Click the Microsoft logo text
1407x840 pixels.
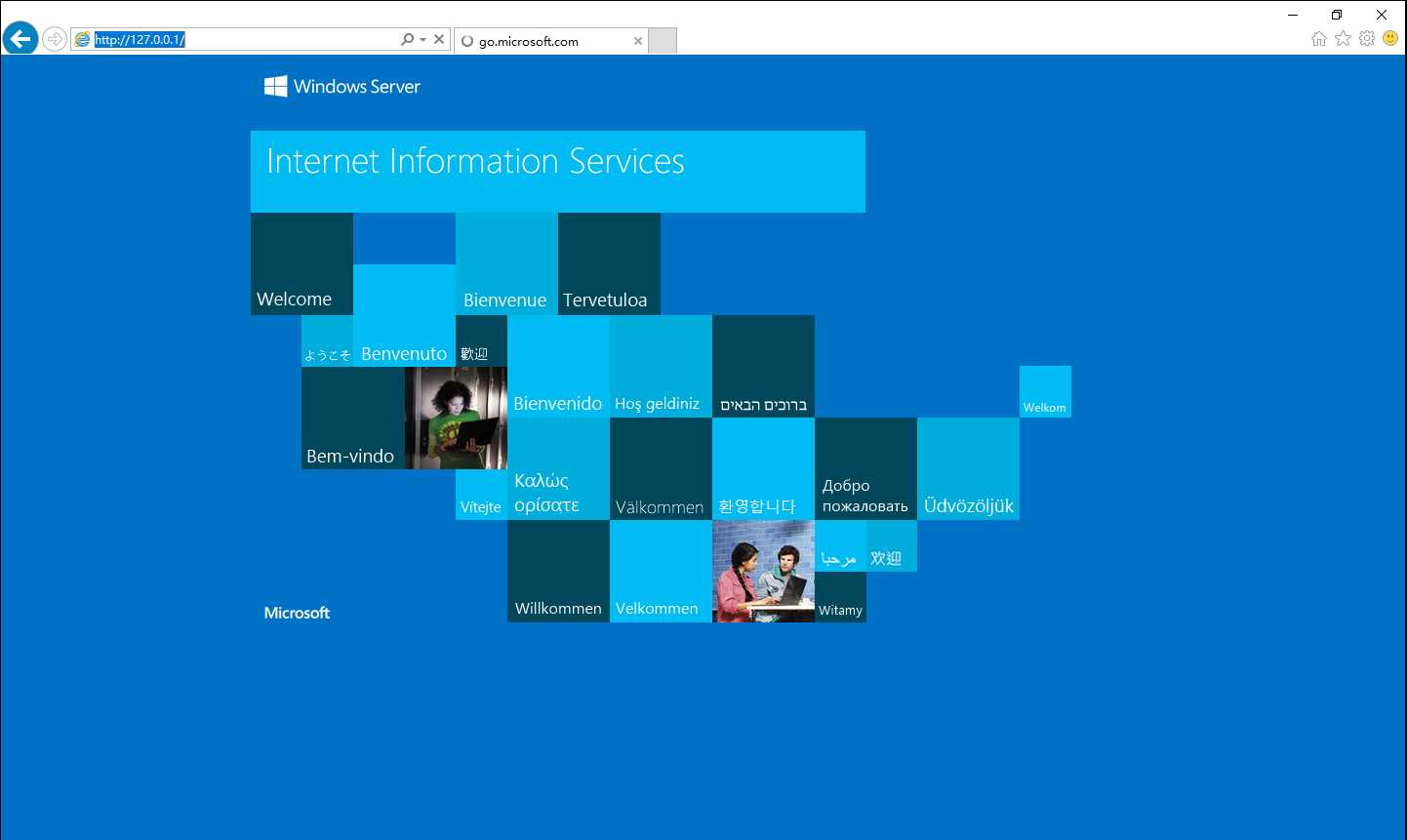297,613
